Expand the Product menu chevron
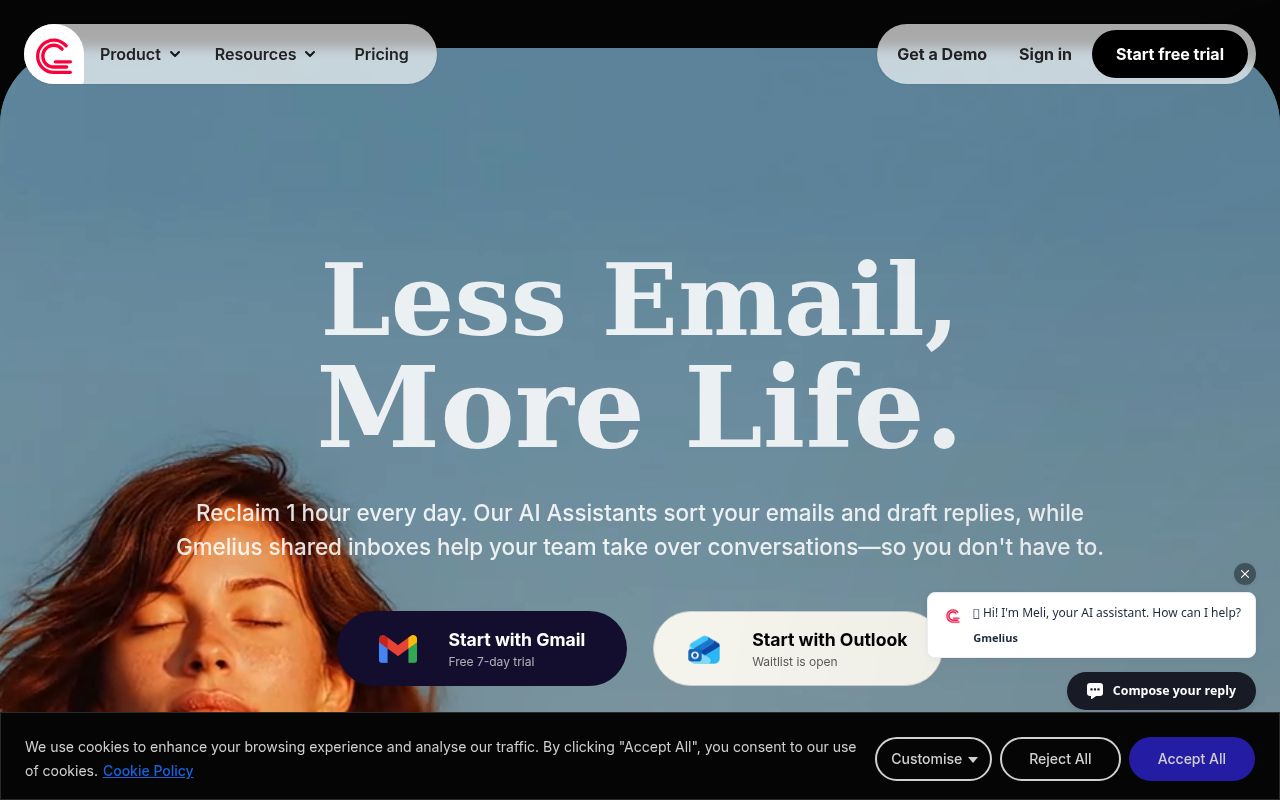The height and width of the screenshot is (800, 1280). coord(175,54)
